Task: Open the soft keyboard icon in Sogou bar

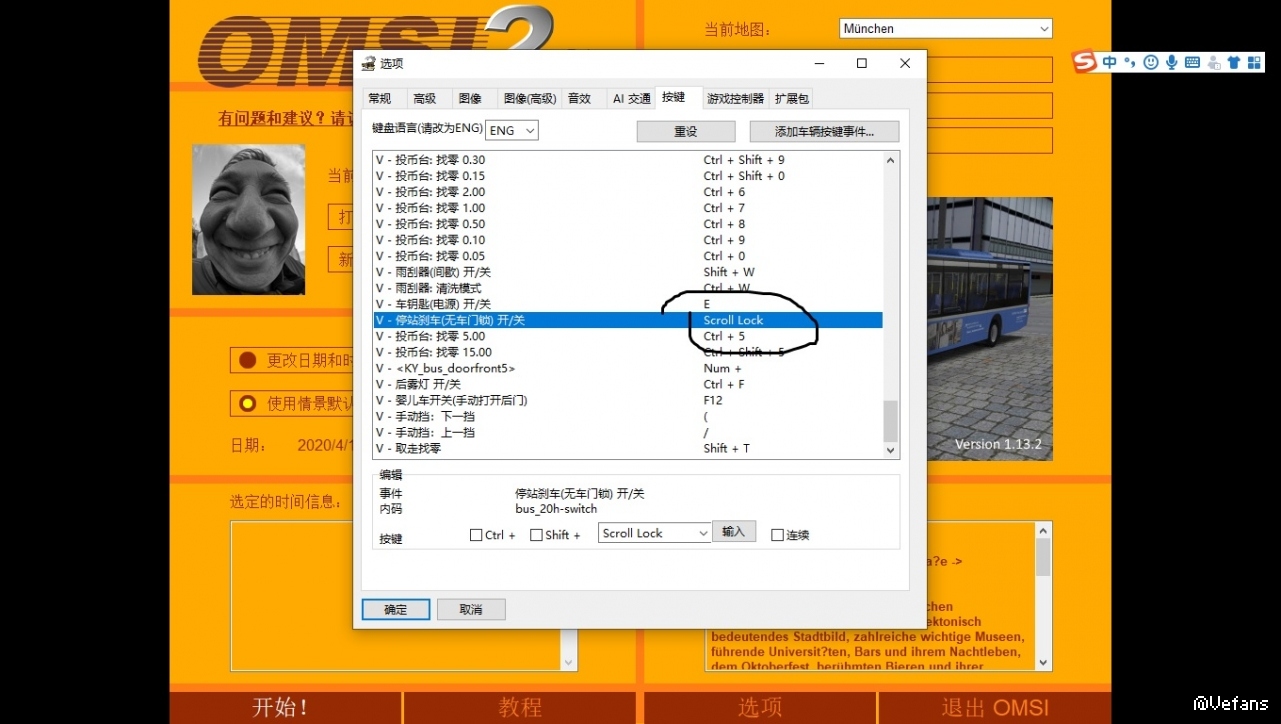Action: pyautogui.click(x=1192, y=62)
